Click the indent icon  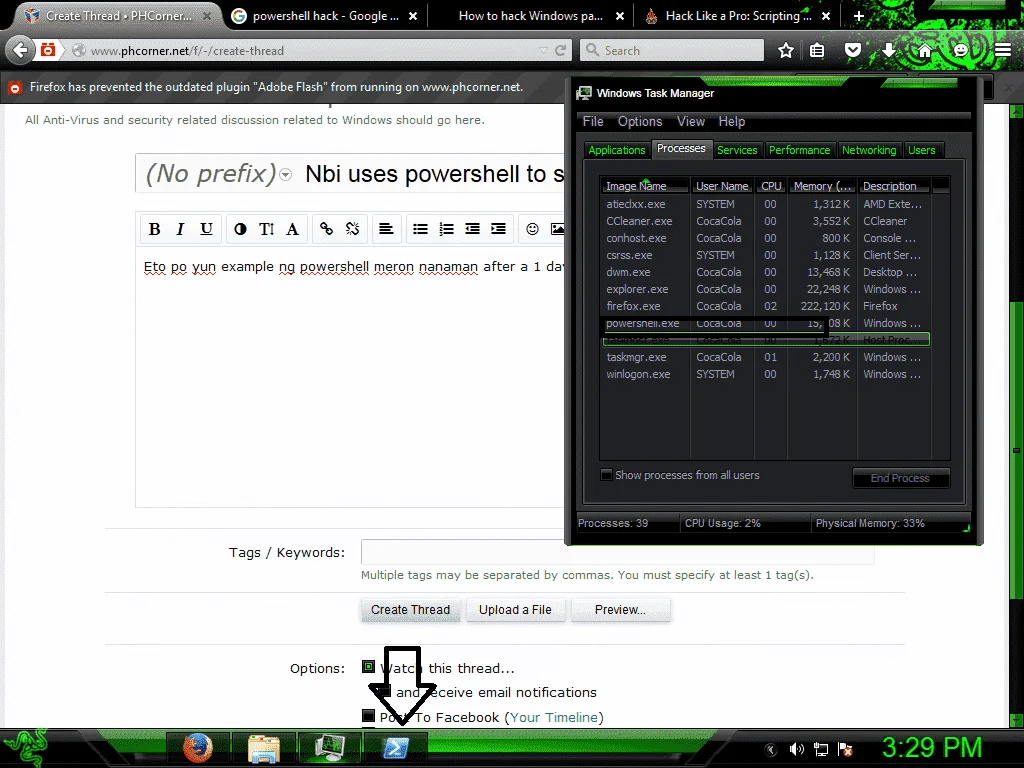[498, 229]
